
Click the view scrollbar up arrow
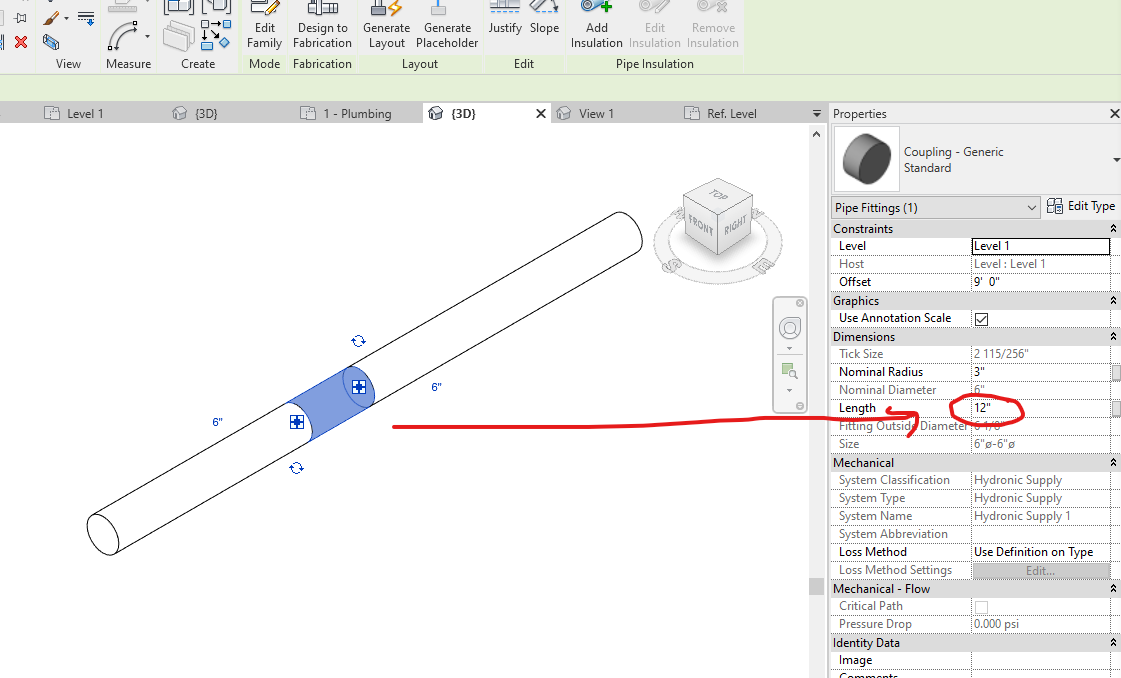(816, 134)
